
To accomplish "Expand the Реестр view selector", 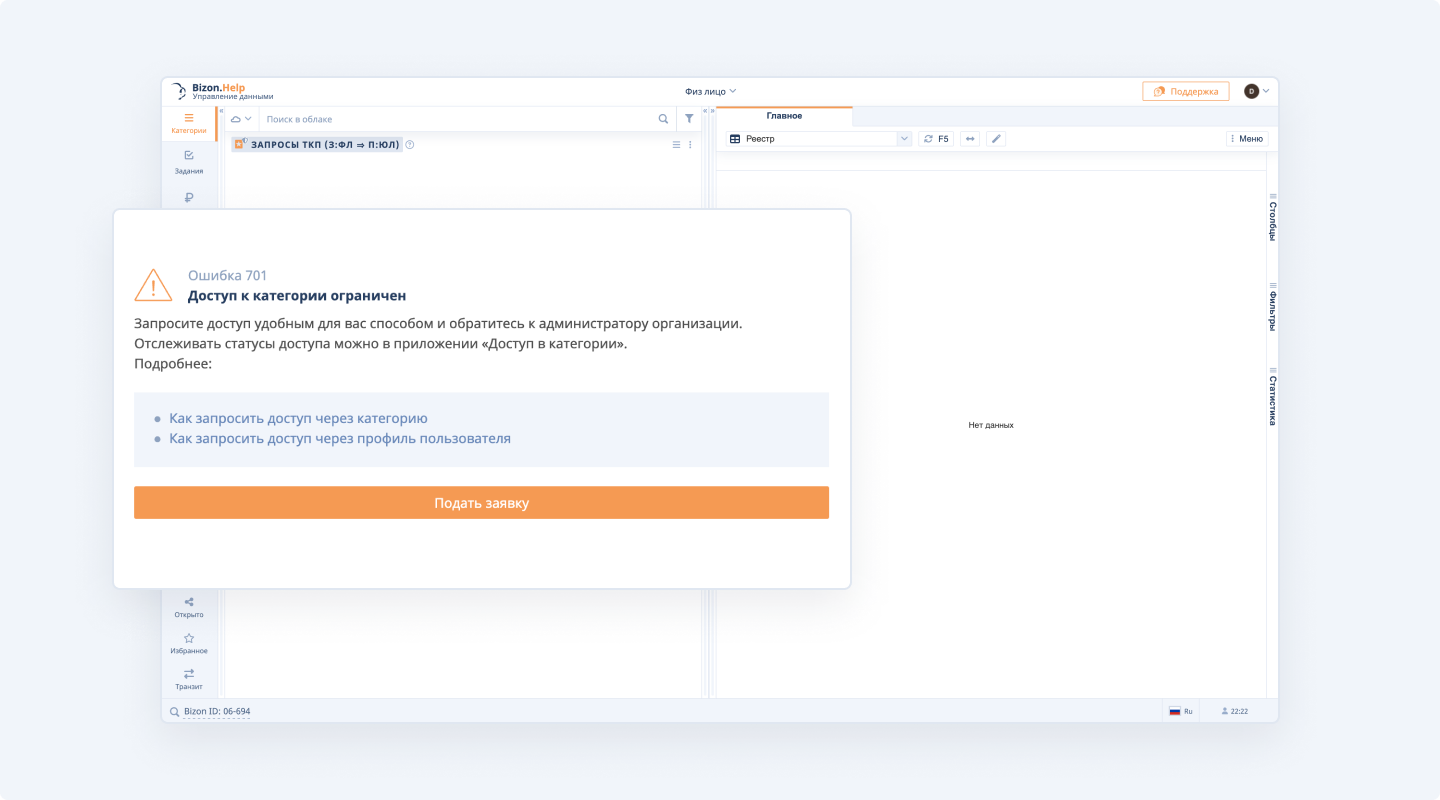I will (903, 138).
